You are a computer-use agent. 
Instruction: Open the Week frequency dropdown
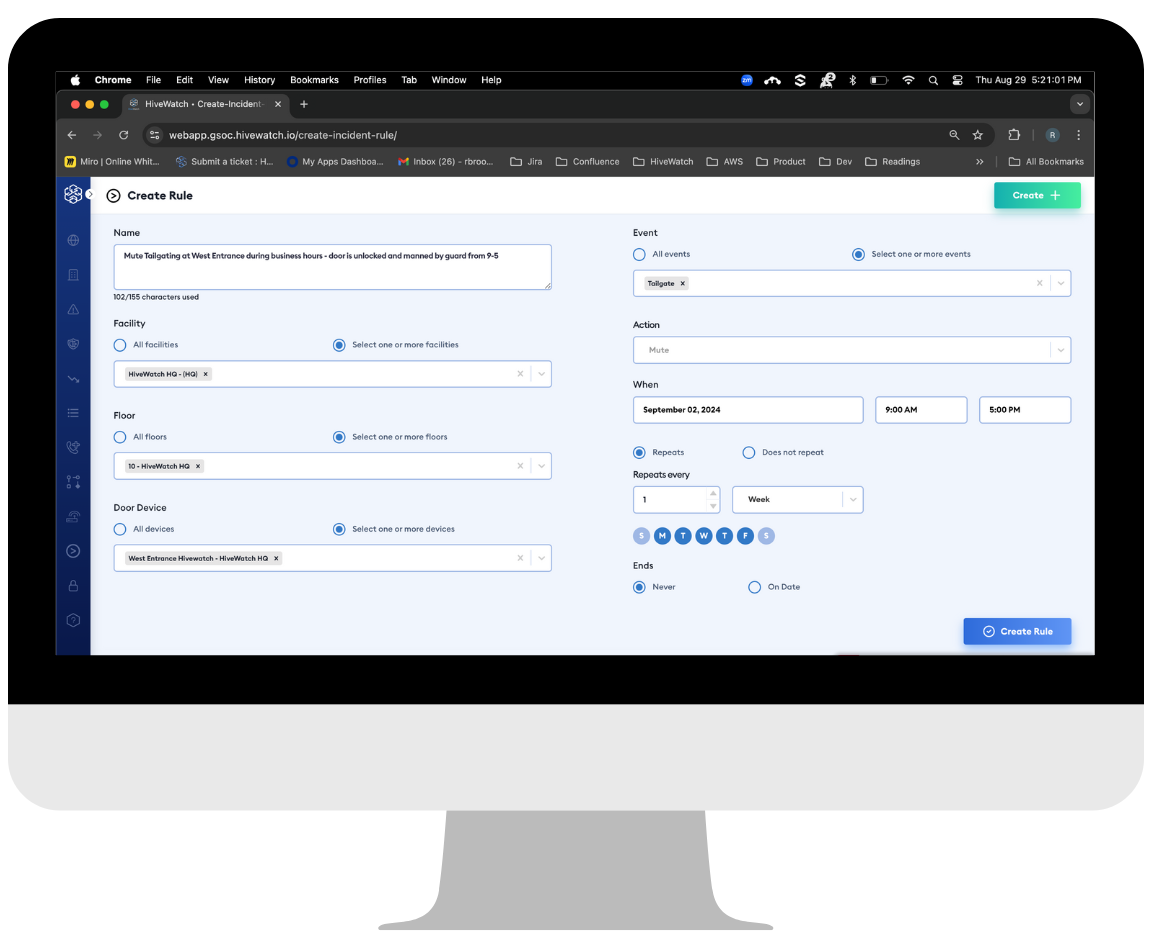(797, 499)
